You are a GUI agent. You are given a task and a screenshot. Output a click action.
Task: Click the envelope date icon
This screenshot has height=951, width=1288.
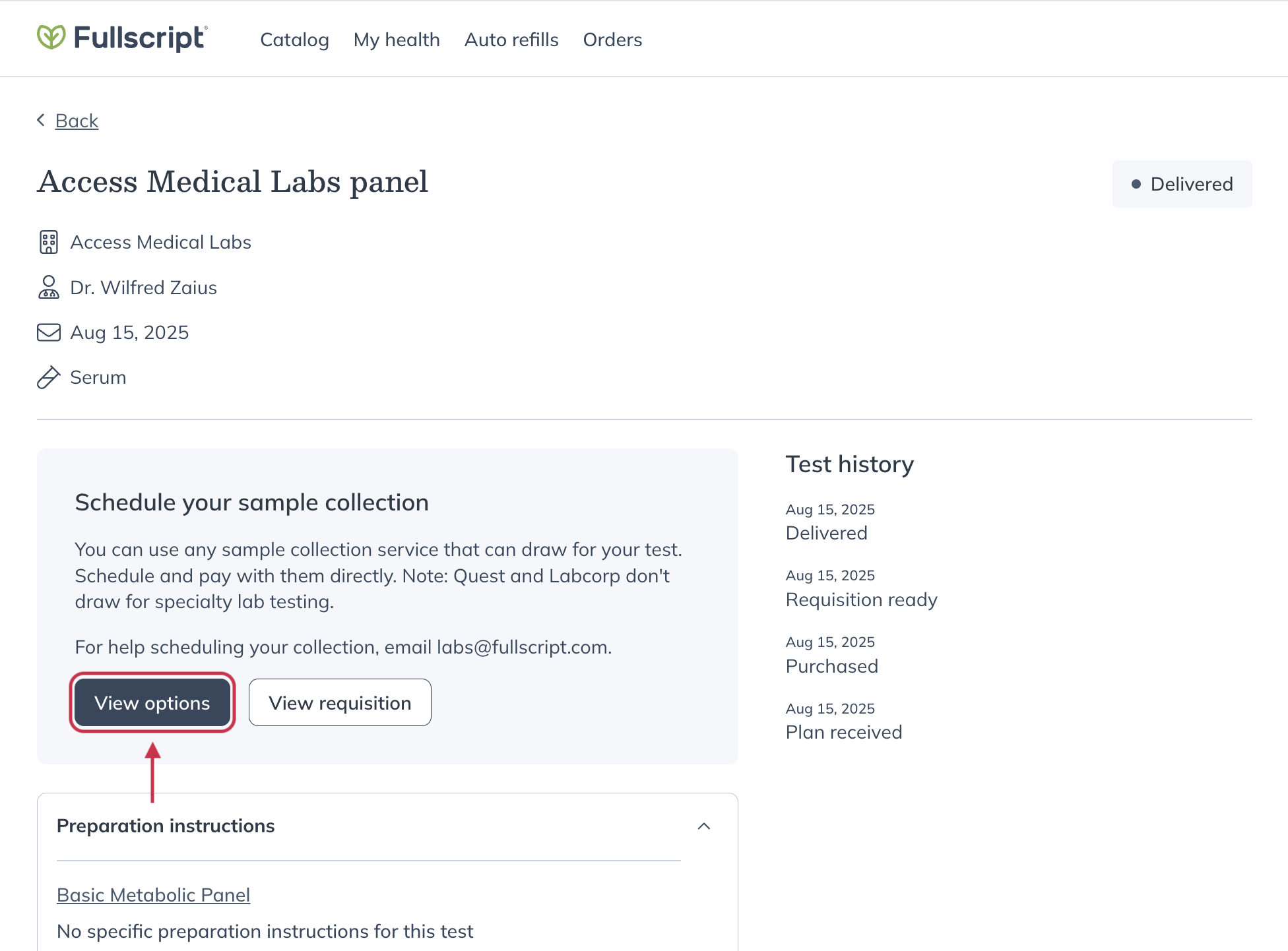tap(49, 332)
